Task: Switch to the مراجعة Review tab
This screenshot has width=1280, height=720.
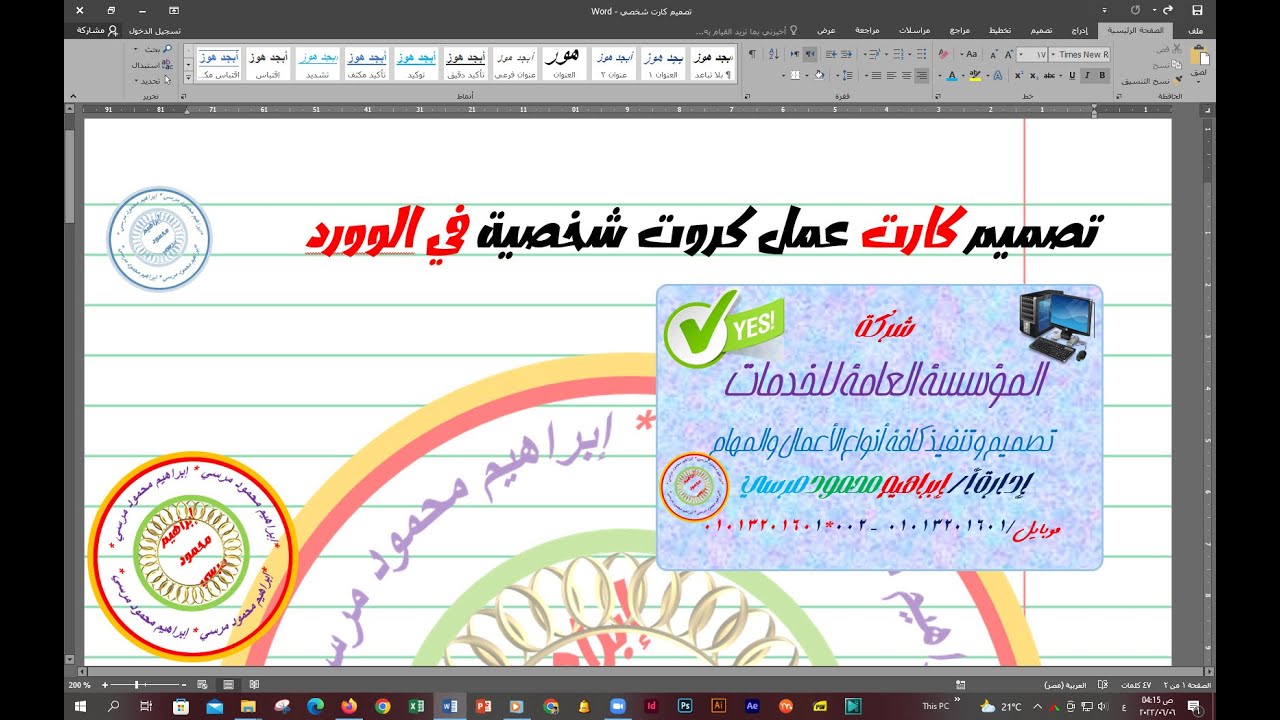Action: point(868,31)
